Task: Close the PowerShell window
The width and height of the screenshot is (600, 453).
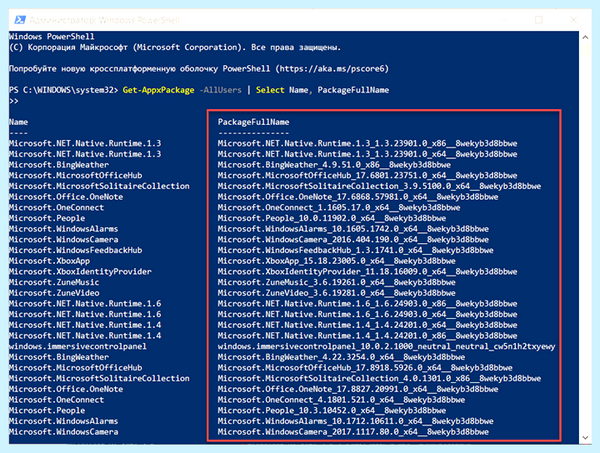Action: tap(573, 20)
